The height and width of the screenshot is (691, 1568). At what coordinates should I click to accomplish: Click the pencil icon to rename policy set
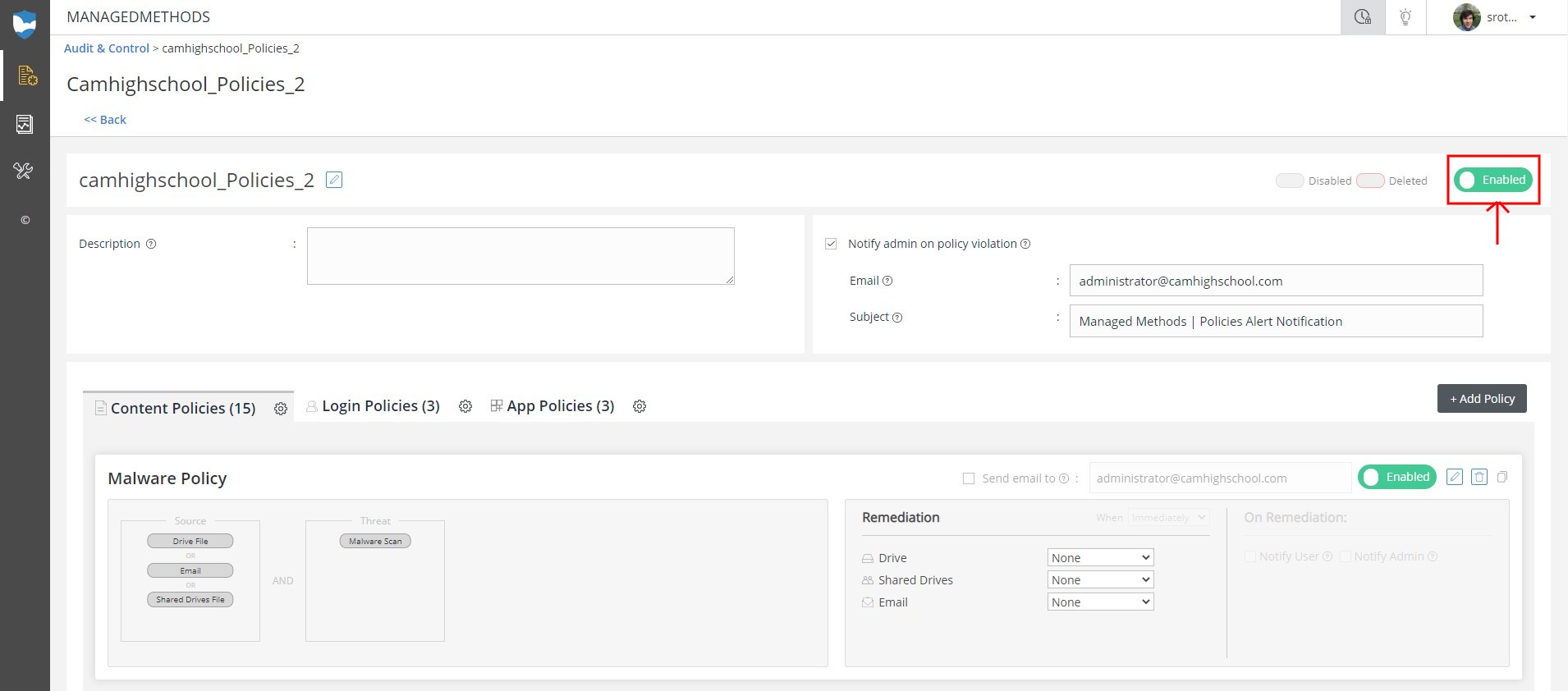pyautogui.click(x=334, y=180)
